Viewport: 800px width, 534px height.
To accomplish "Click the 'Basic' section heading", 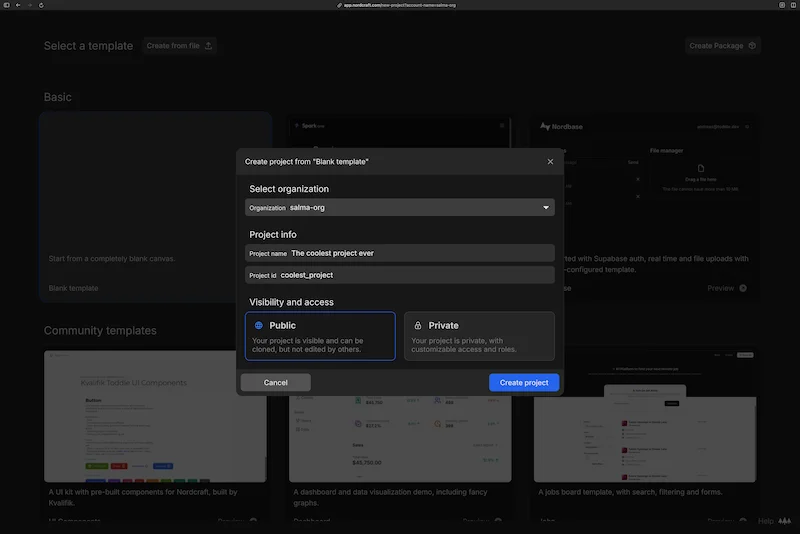I will [58, 97].
